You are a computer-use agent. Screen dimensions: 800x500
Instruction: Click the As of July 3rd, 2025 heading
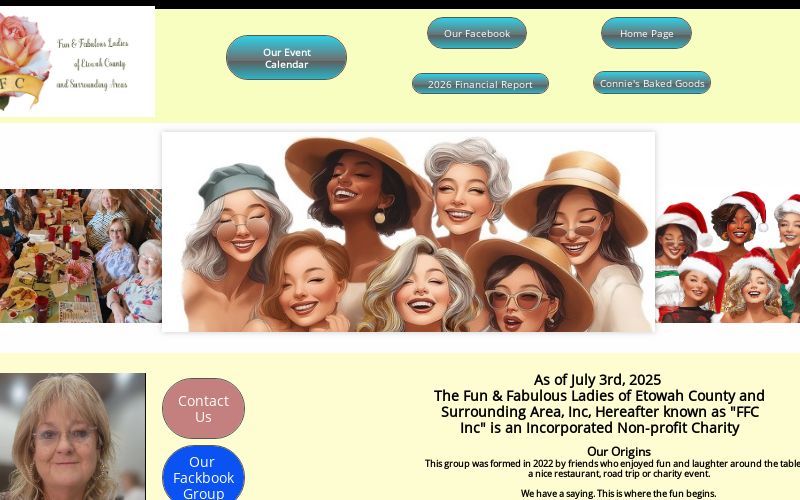(597, 380)
